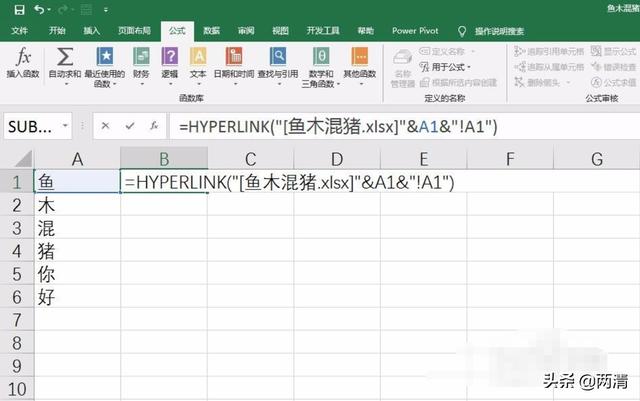Select column E header
This screenshot has height=401, width=640.
[424, 159]
